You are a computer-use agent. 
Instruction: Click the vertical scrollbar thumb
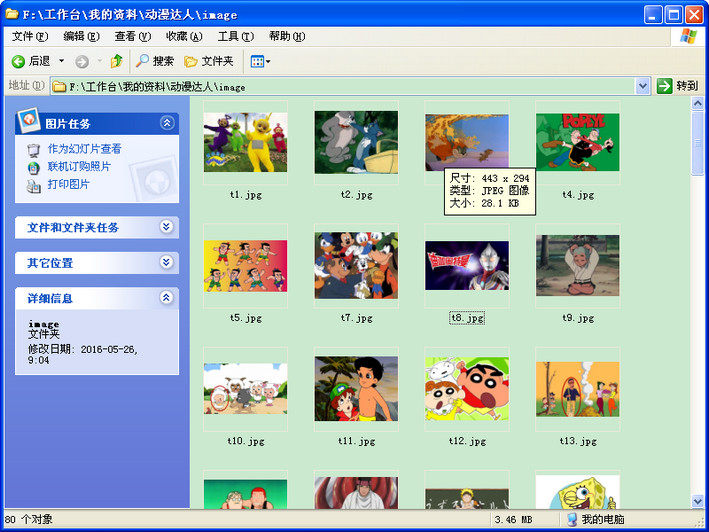pyautogui.click(x=697, y=143)
